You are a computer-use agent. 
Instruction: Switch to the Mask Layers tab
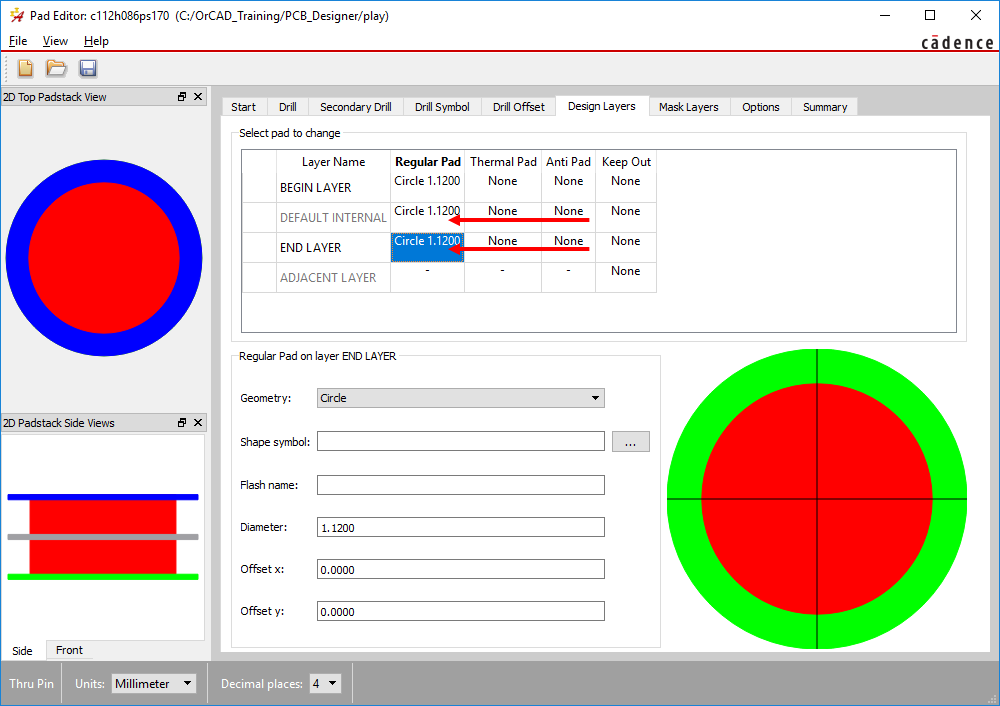689,107
